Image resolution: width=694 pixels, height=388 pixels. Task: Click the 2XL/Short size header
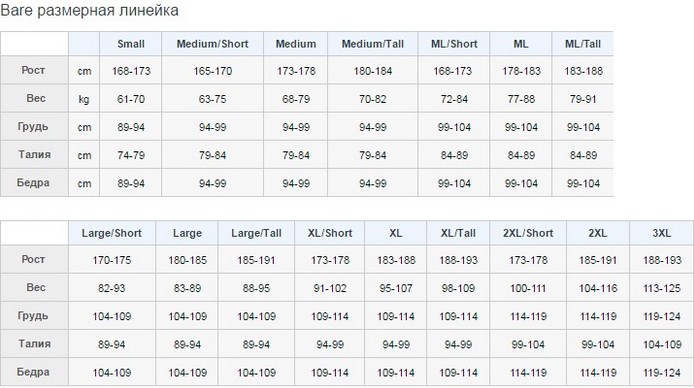[x=528, y=233]
